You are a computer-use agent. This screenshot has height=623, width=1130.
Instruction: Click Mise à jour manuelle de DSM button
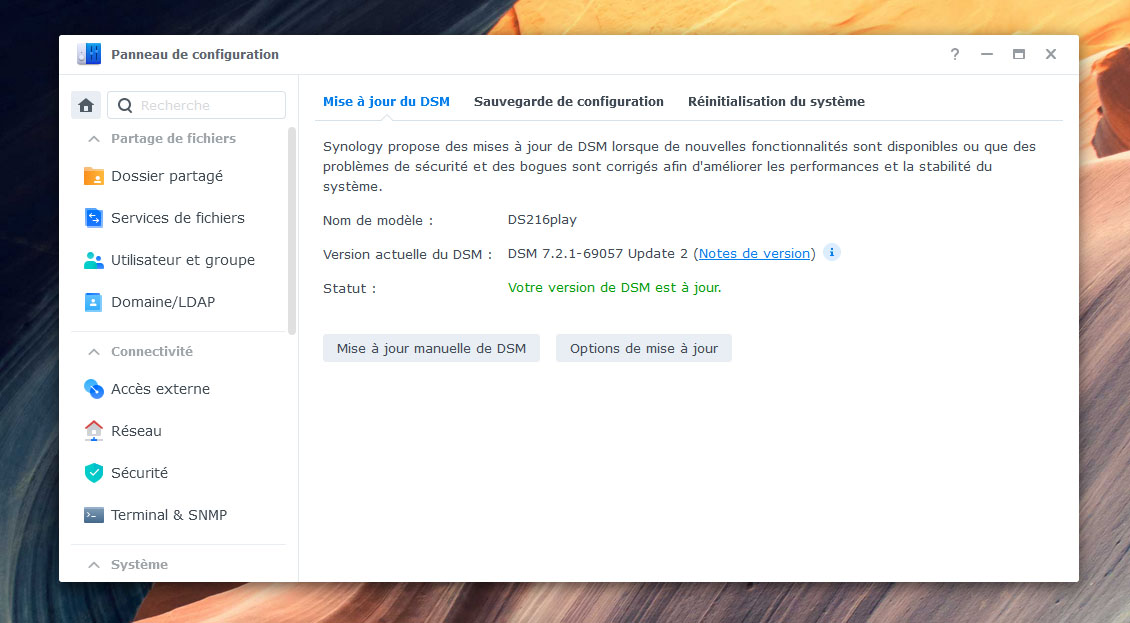point(431,348)
